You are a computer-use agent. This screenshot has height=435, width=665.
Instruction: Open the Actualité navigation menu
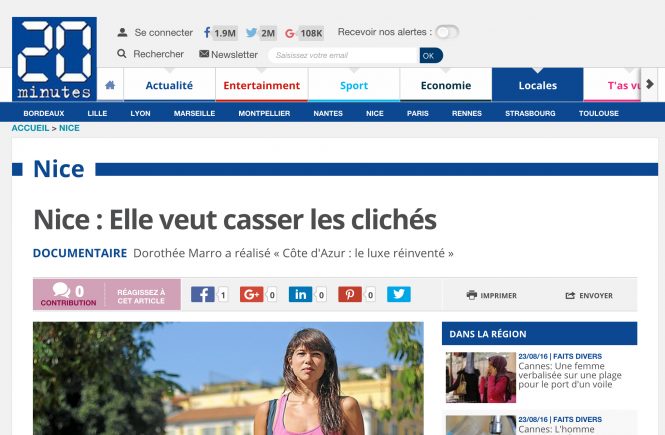pos(169,85)
